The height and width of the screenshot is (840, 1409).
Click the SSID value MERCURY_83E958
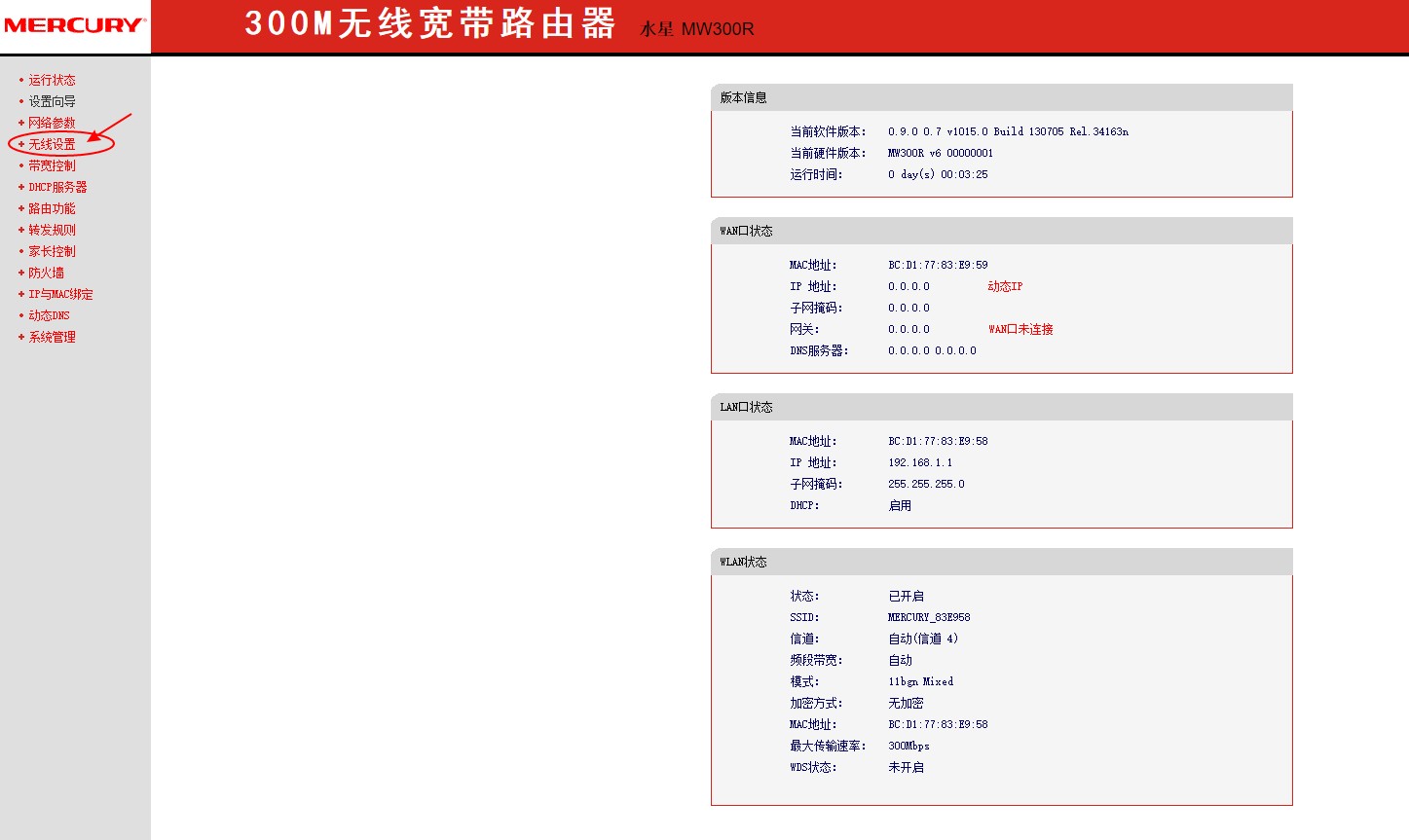tap(928, 616)
